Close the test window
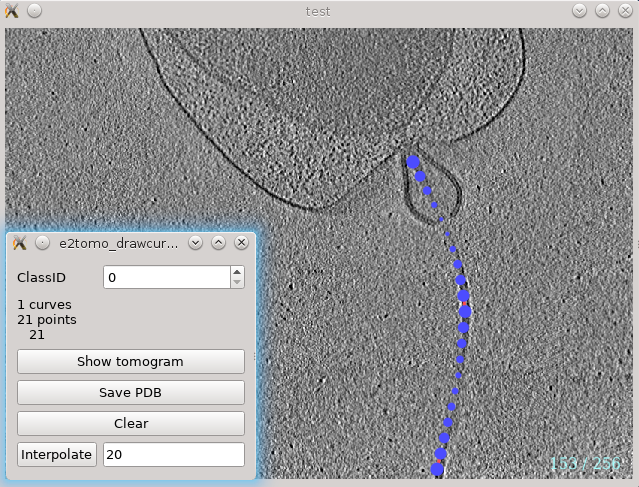 624,11
